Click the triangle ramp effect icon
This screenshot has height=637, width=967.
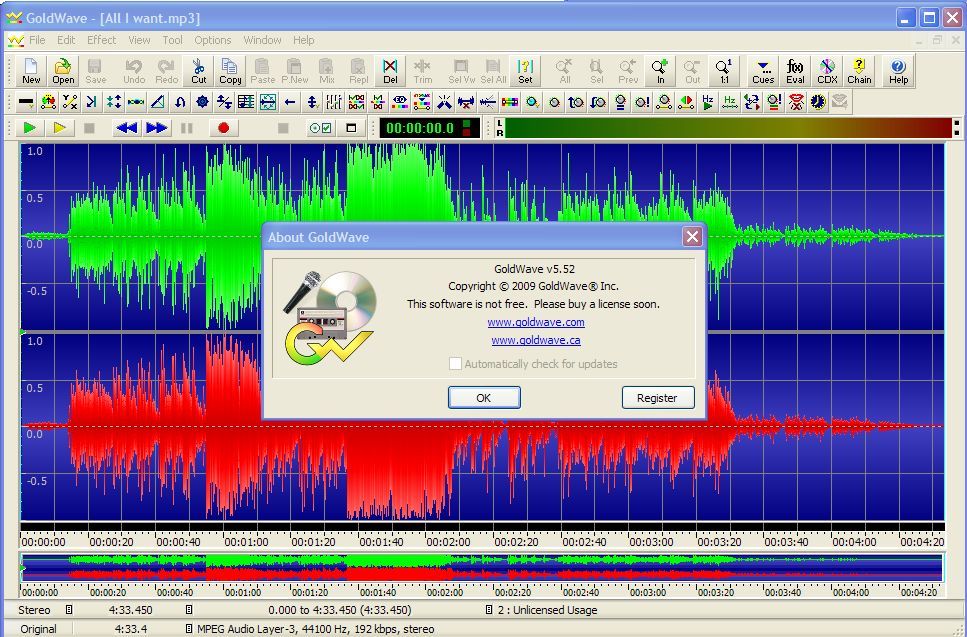pyautogui.click(x=158, y=102)
